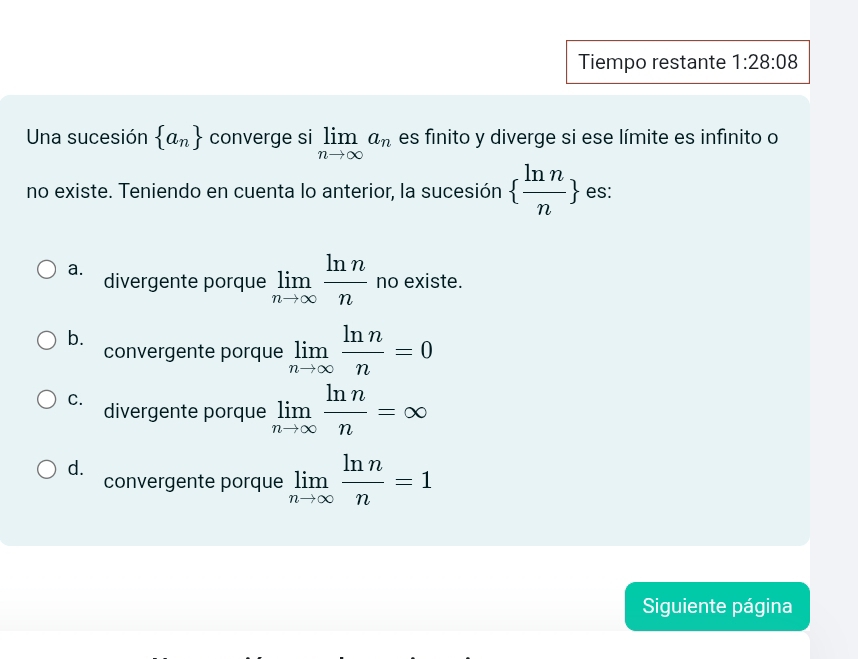Click the "= 1" result in option d
Screen dimensions: 858x659
coord(413,481)
